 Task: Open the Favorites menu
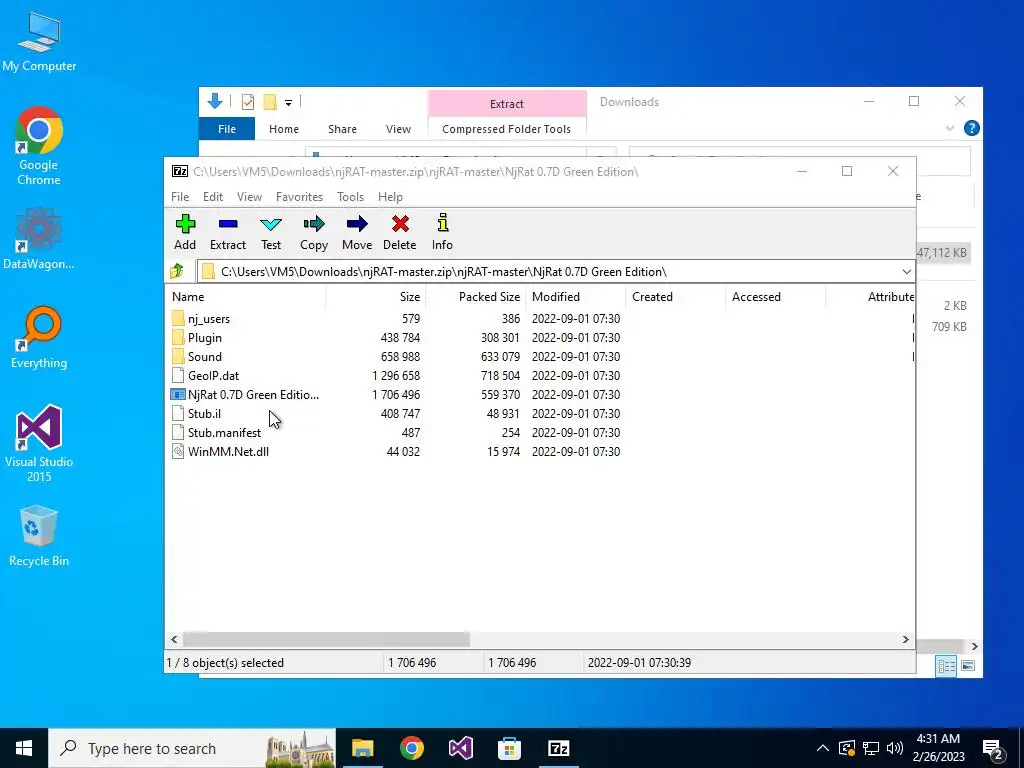point(300,197)
